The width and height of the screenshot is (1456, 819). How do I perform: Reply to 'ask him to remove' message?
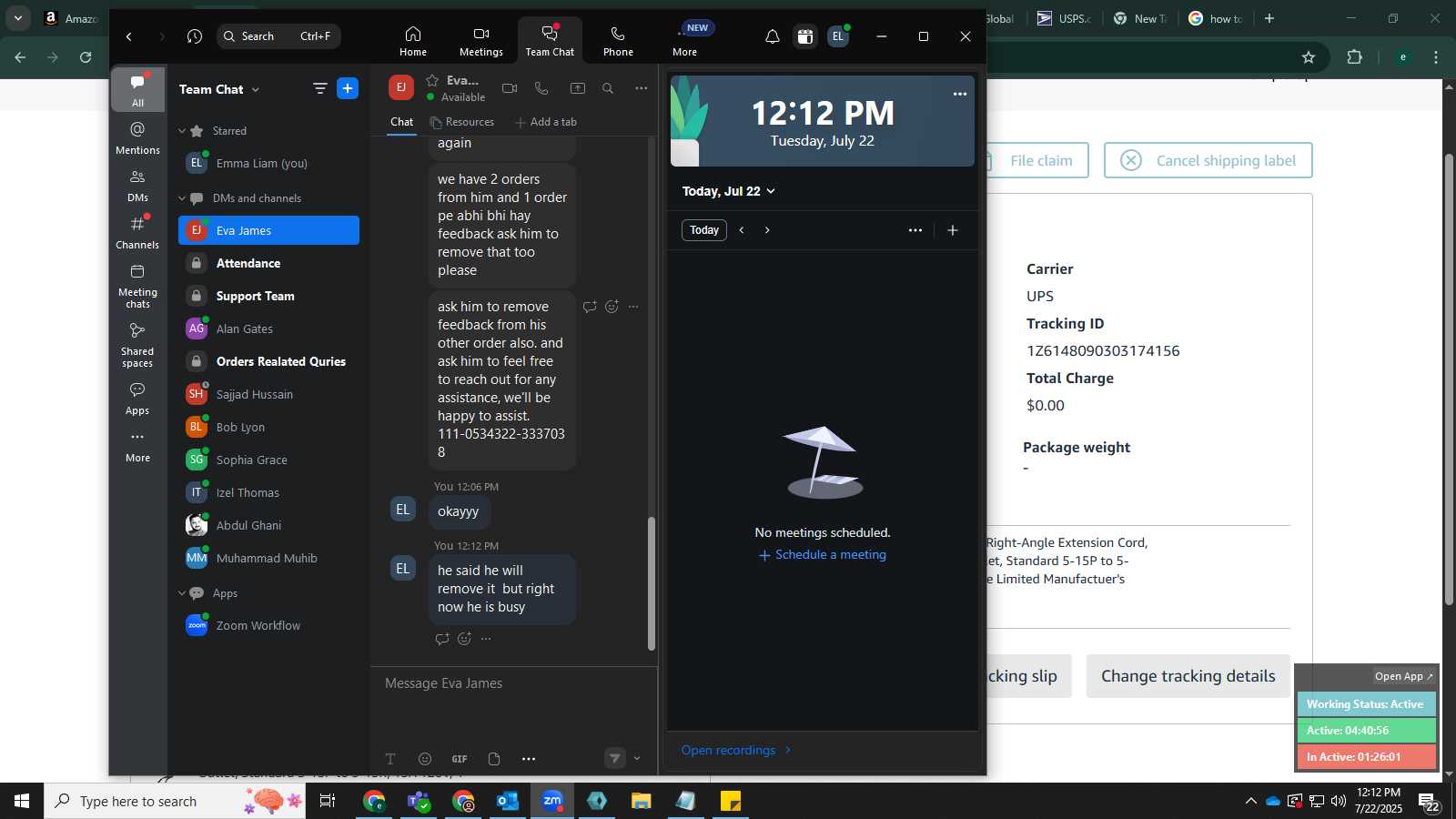(x=590, y=307)
